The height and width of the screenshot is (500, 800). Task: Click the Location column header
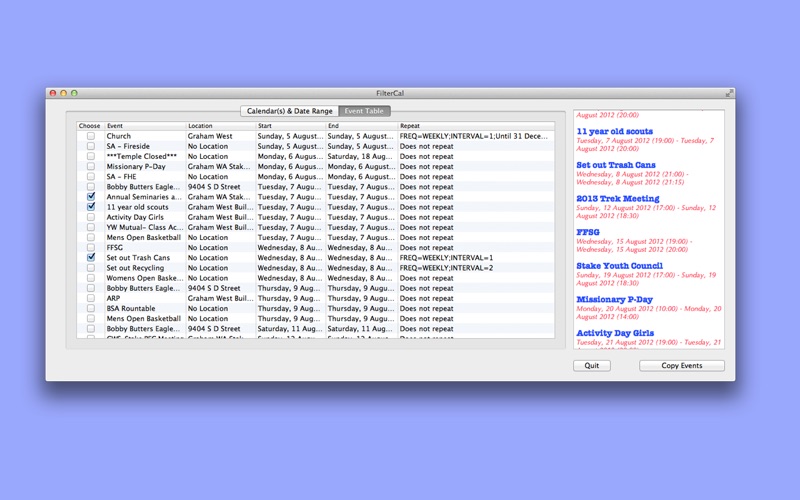[220, 126]
